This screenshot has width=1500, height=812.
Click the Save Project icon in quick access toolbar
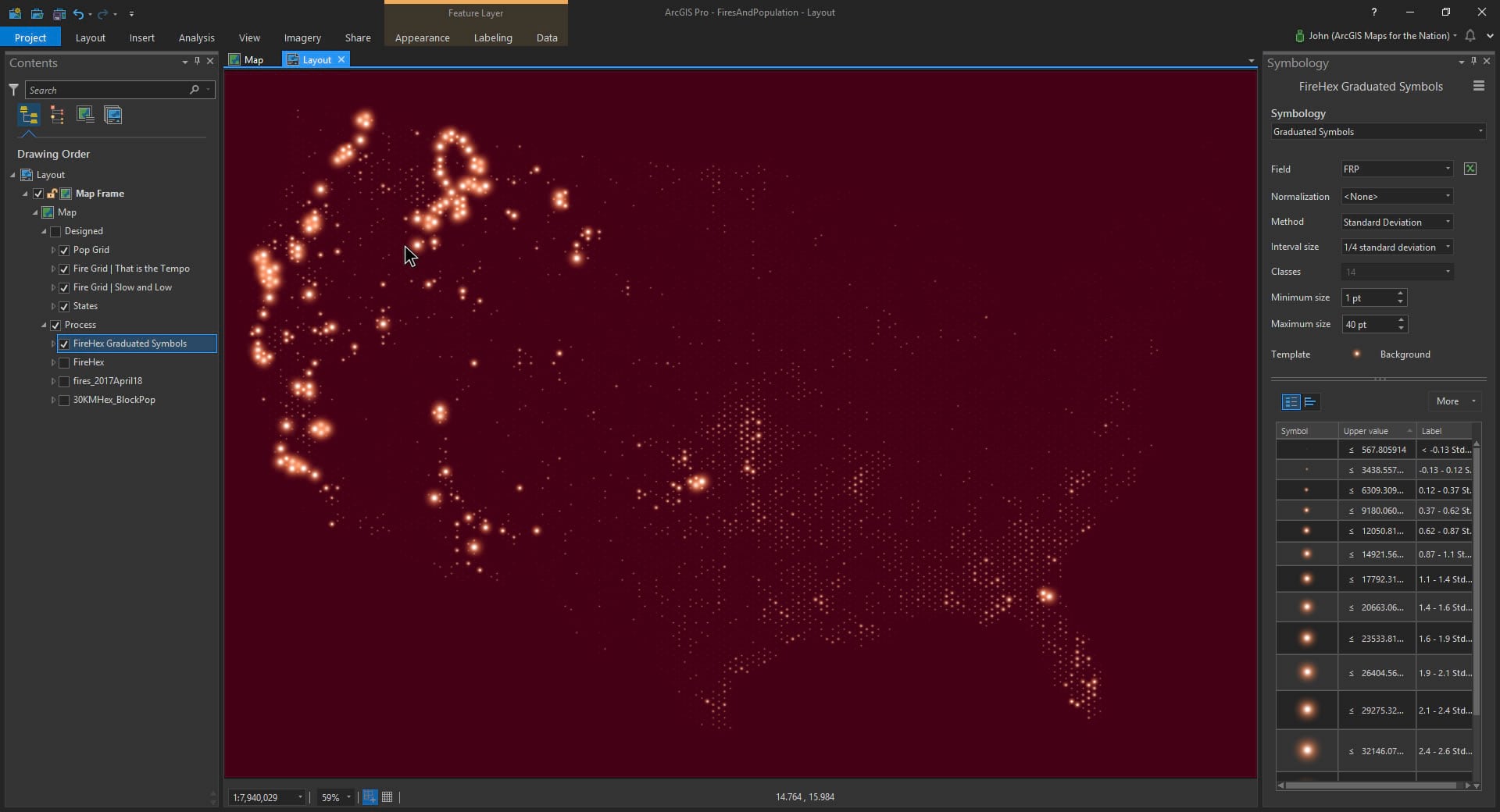59,13
